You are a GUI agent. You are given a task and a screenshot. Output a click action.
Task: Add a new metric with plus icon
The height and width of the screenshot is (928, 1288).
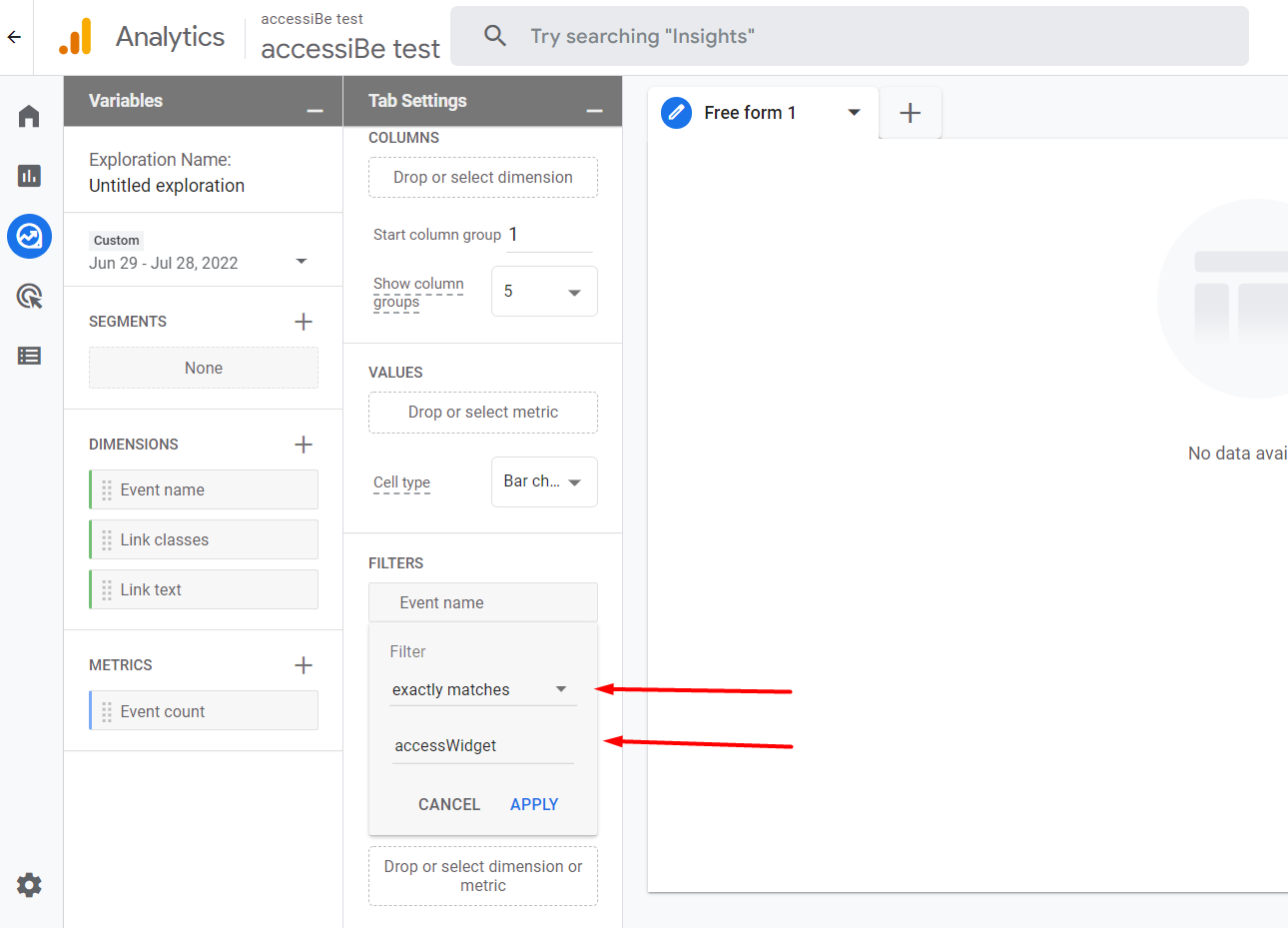[304, 665]
